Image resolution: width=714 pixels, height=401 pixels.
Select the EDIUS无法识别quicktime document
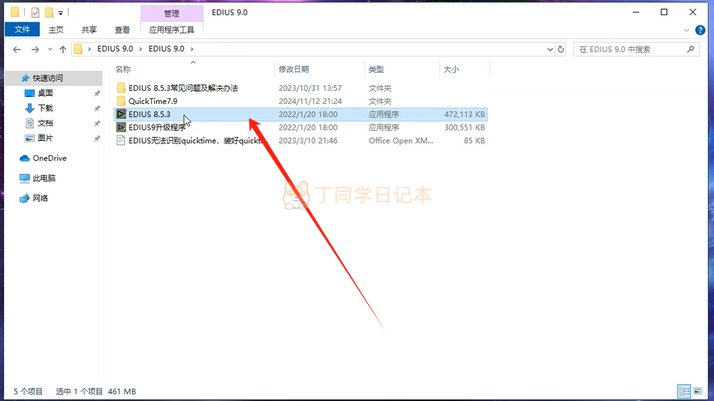pos(196,141)
